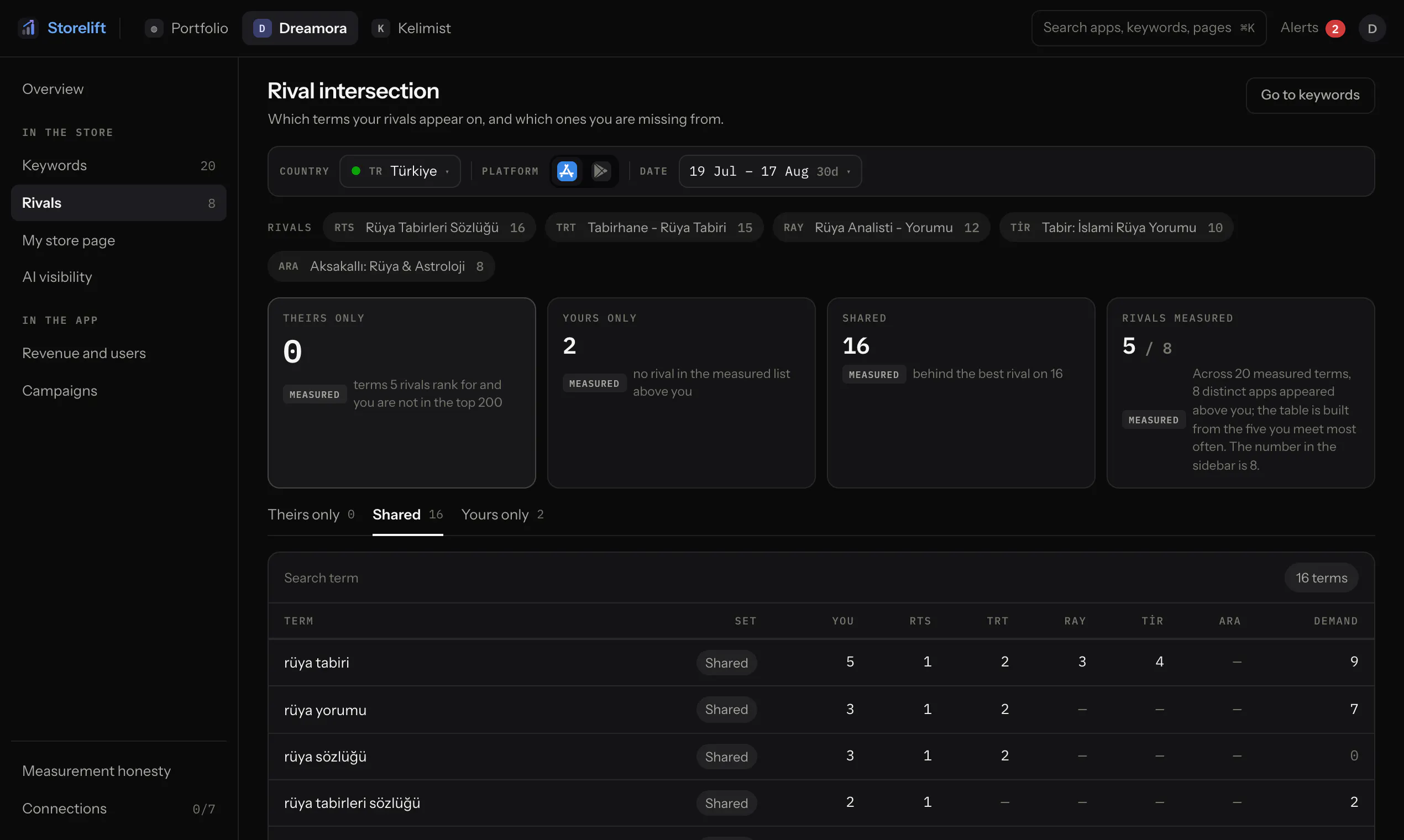Viewport: 1404px width, 840px height.
Task: Open the user avatar D menu
Action: coord(1372,28)
